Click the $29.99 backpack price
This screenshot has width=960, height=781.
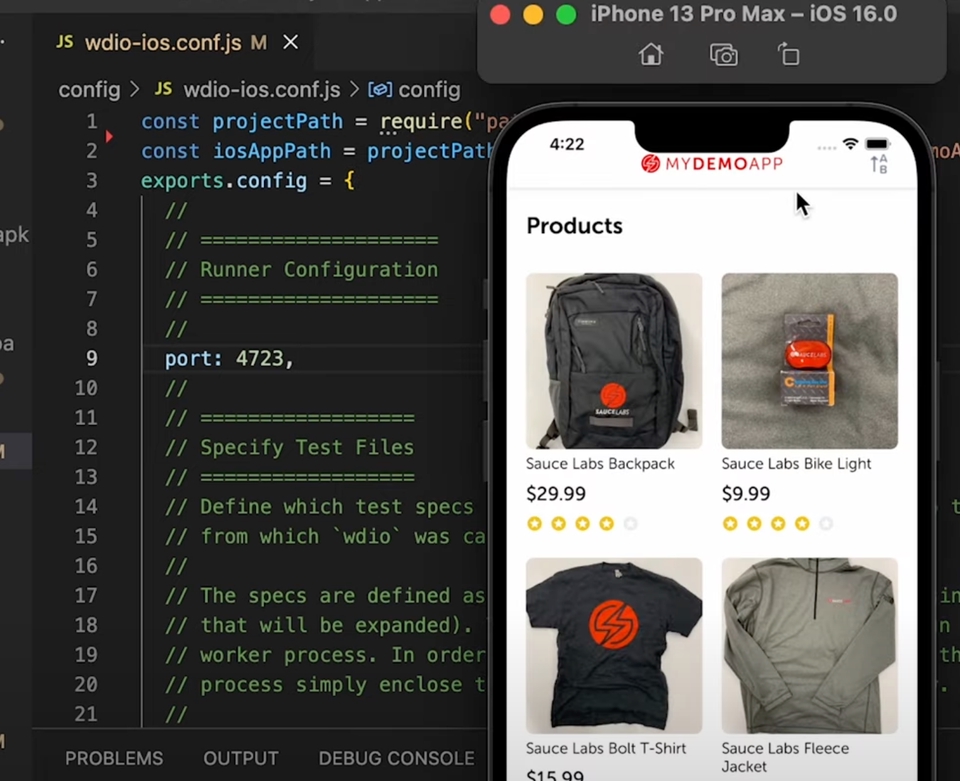pos(556,493)
